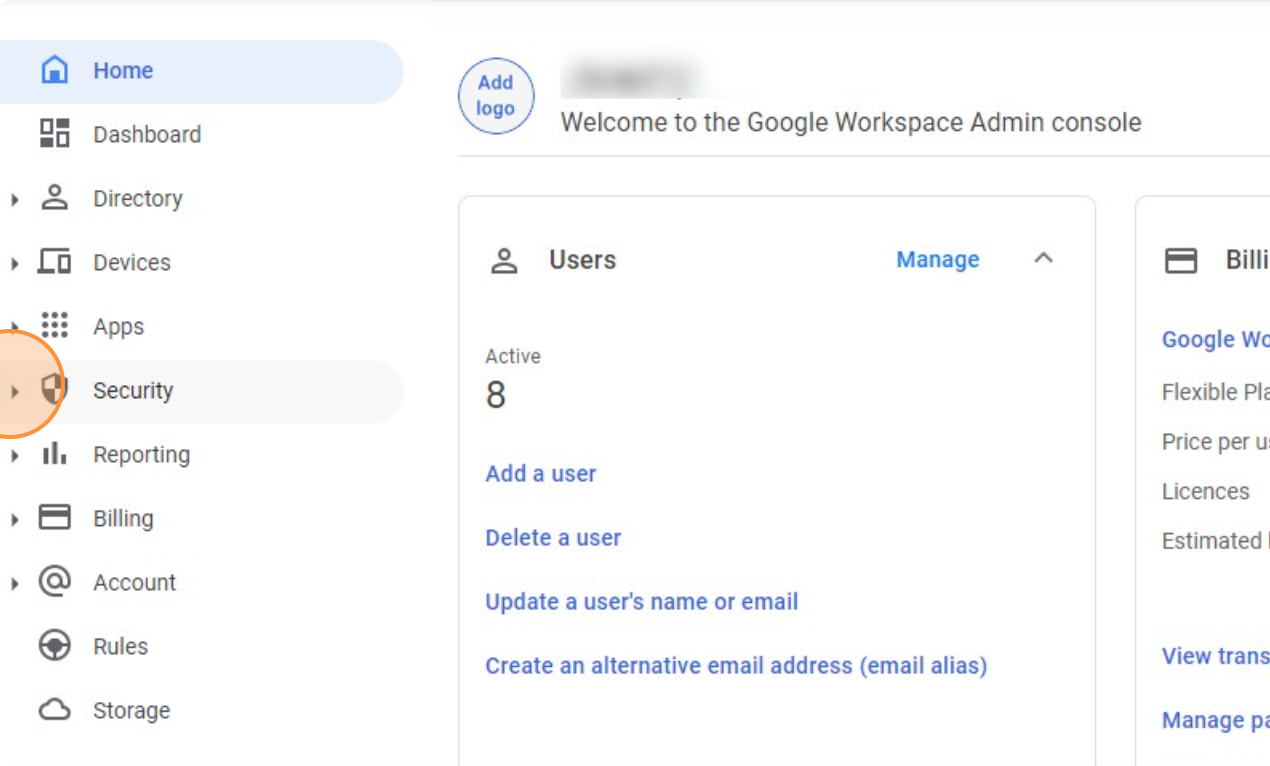Expand the Devices menu arrow
This screenshot has width=1270, height=766.
14,263
